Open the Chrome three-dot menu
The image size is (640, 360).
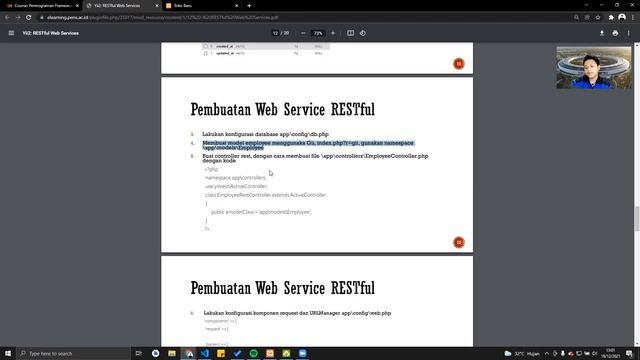(x=633, y=18)
